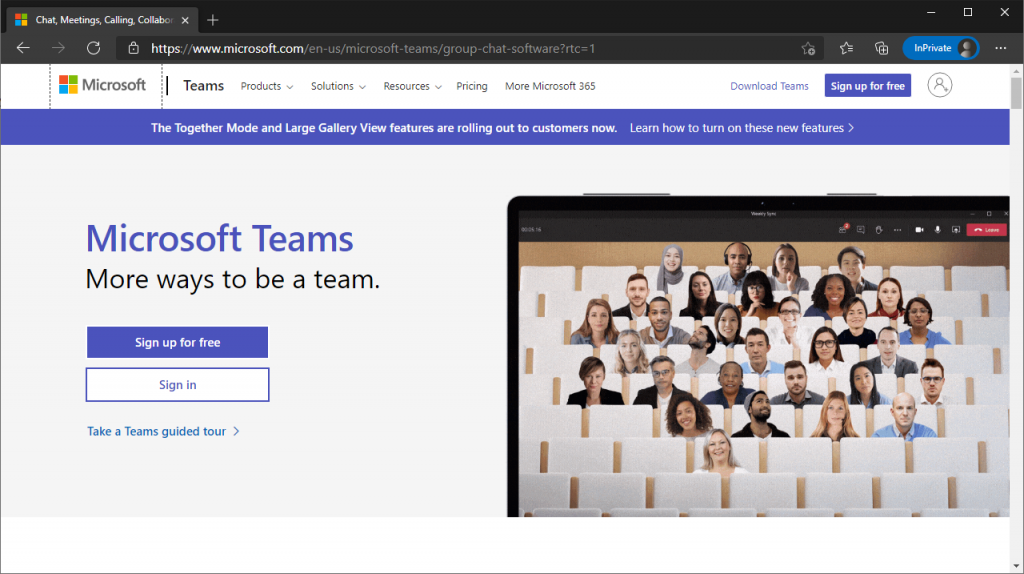Click the red Leave button in the meeting image
Image resolution: width=1024 pixels, height=574 pixels.
pos(987,230)
